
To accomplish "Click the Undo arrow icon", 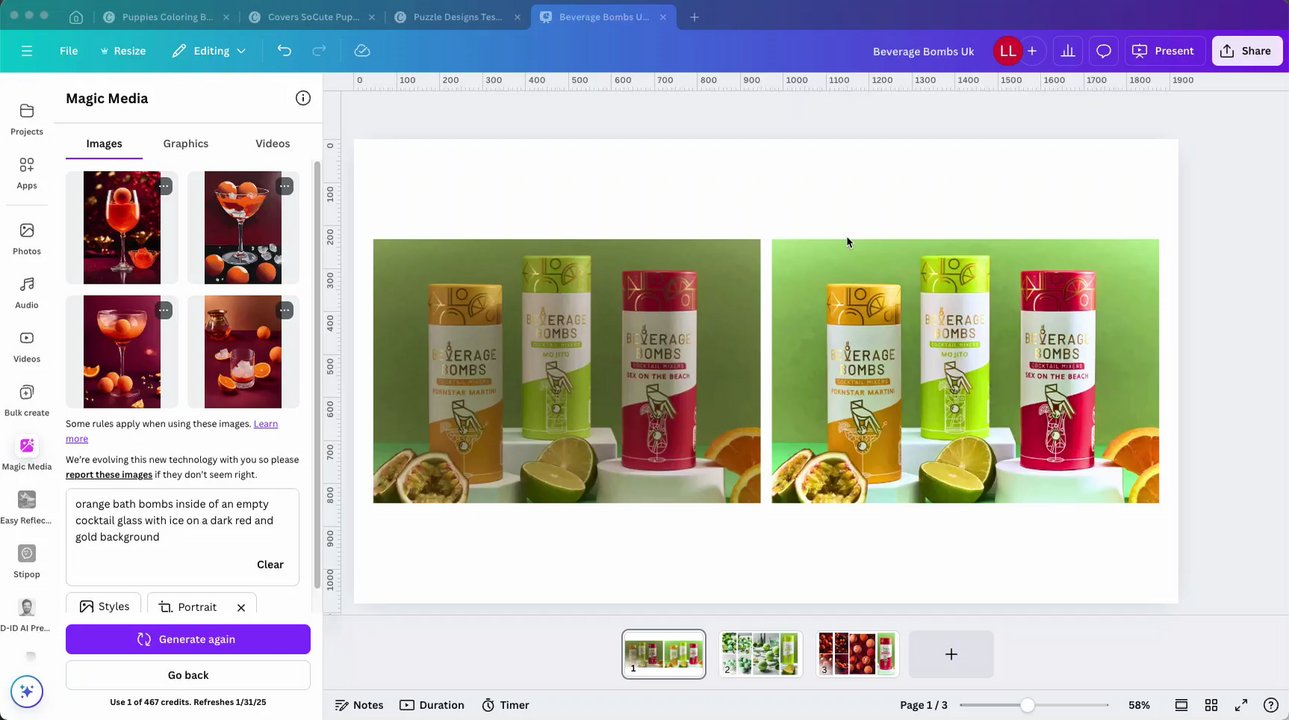I will point(284,51).
